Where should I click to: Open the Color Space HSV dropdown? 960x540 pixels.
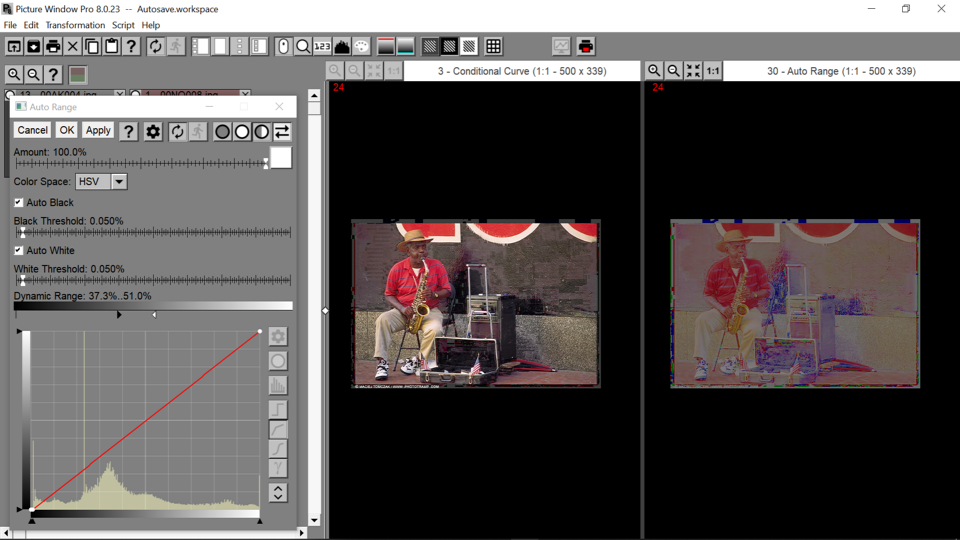click(119, 182)
